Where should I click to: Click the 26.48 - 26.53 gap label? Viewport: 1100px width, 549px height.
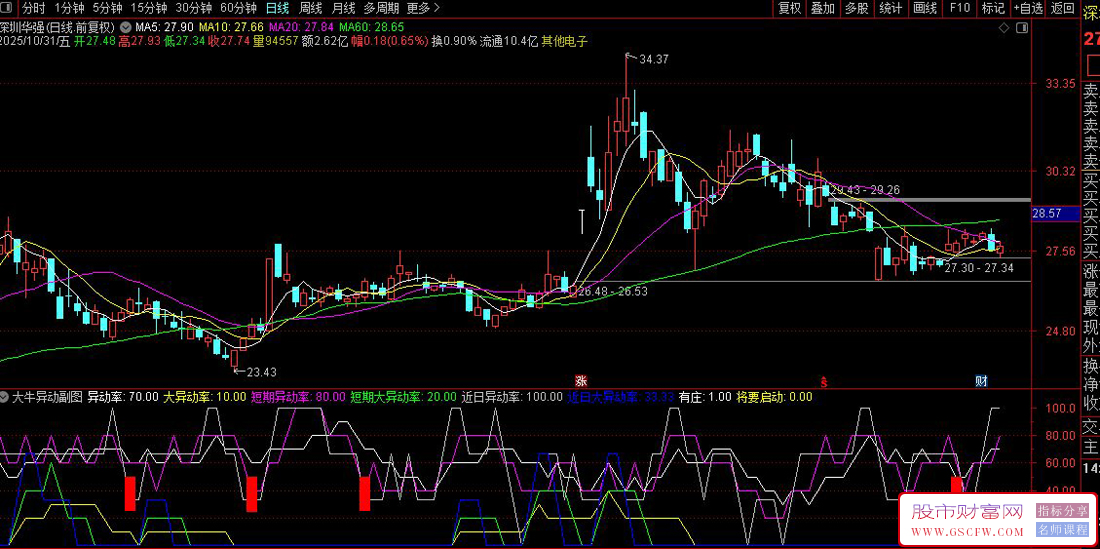click(x=612, y=291)
